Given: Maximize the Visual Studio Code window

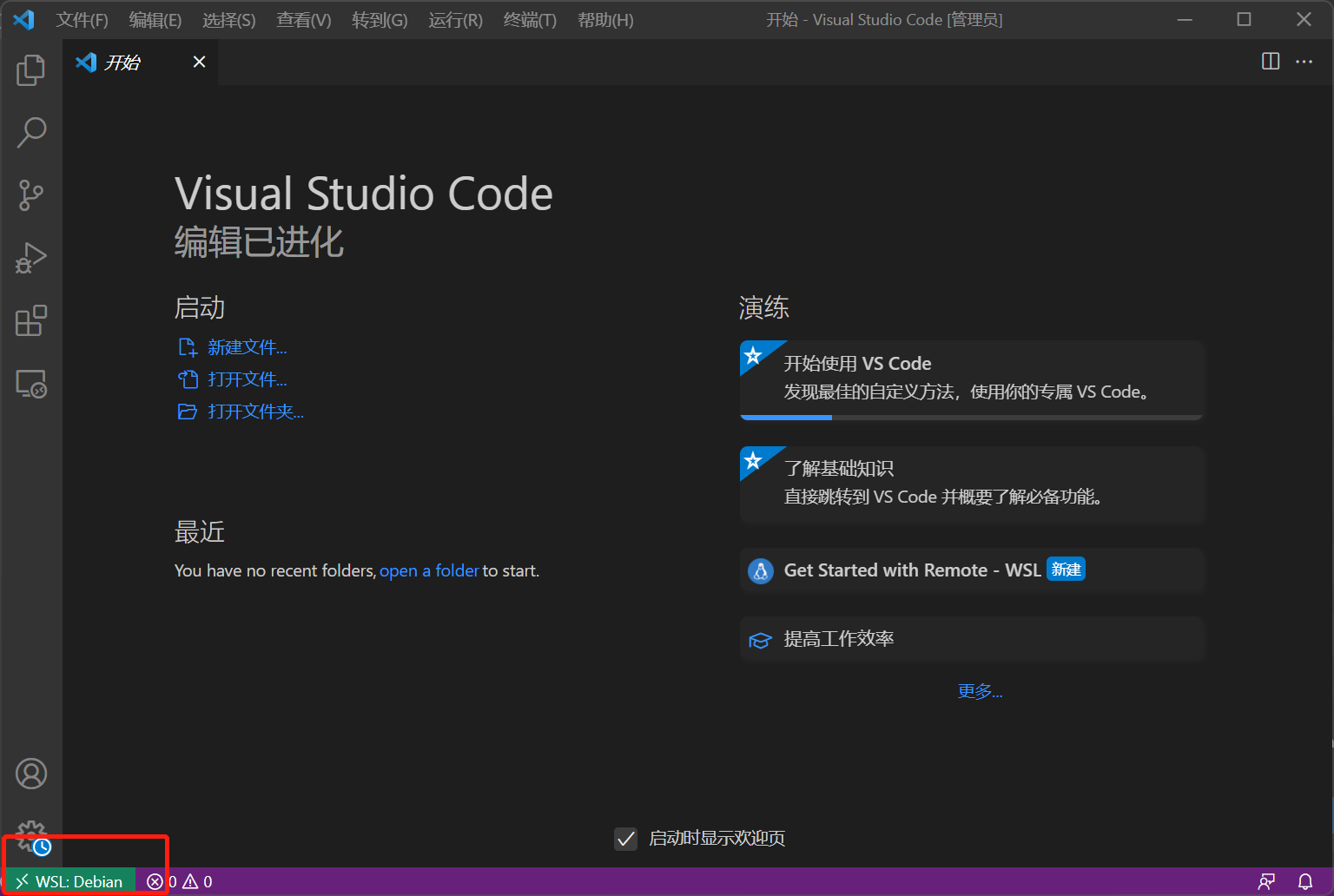Looking at the screenshot, I should tap(1244, 19).
